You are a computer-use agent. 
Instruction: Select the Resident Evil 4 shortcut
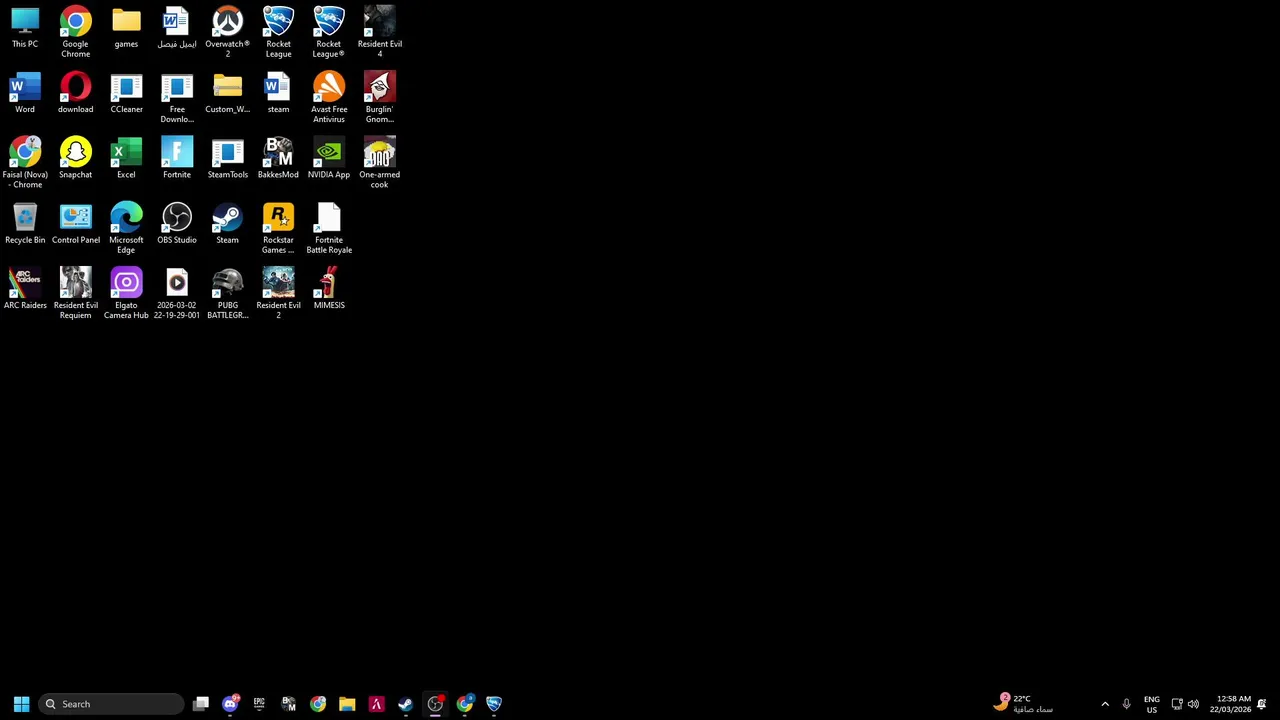pyautogui.click(x=379, y=32)
